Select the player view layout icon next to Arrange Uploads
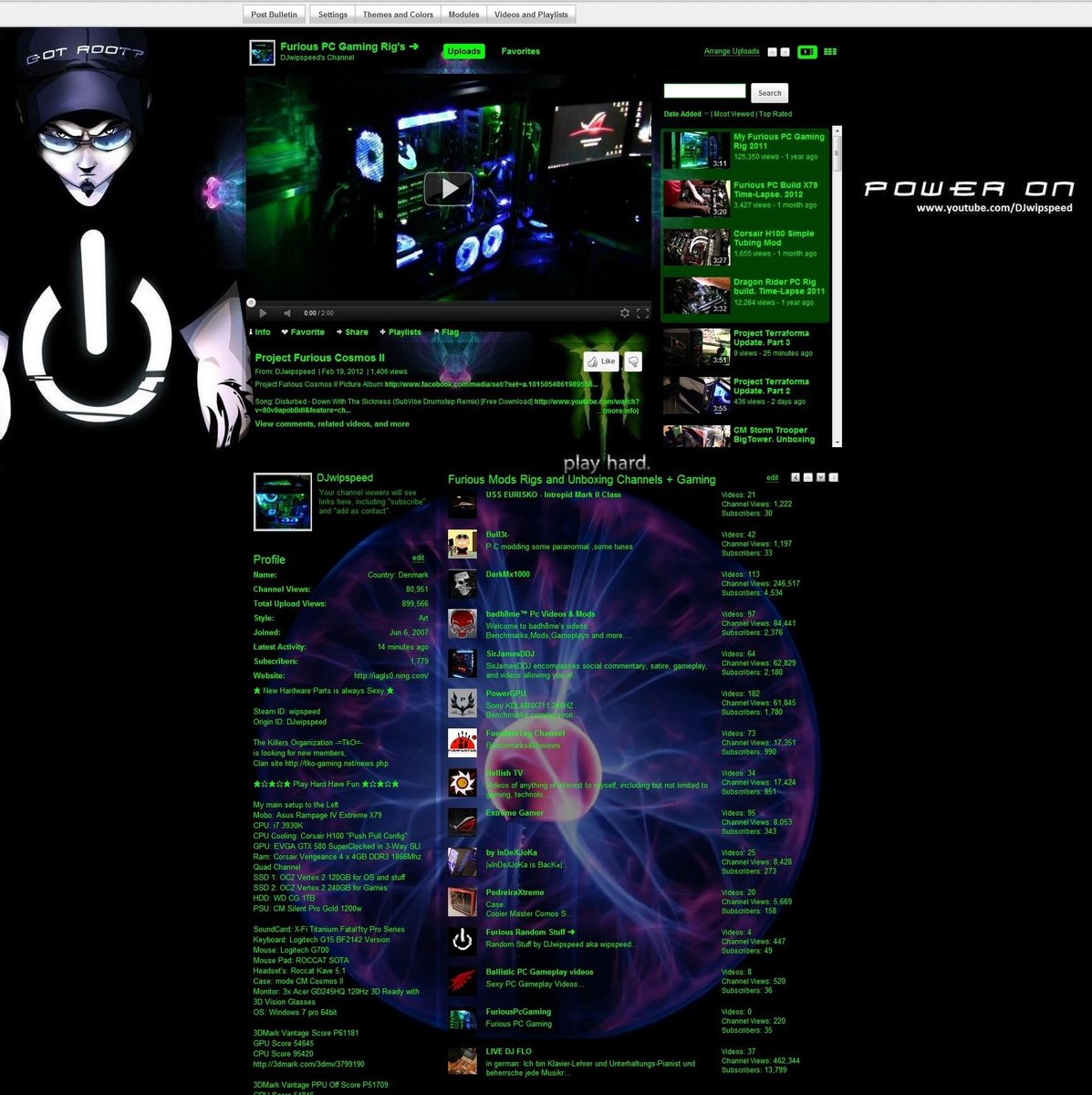The image size is (1092, 1095). point(808,52)
